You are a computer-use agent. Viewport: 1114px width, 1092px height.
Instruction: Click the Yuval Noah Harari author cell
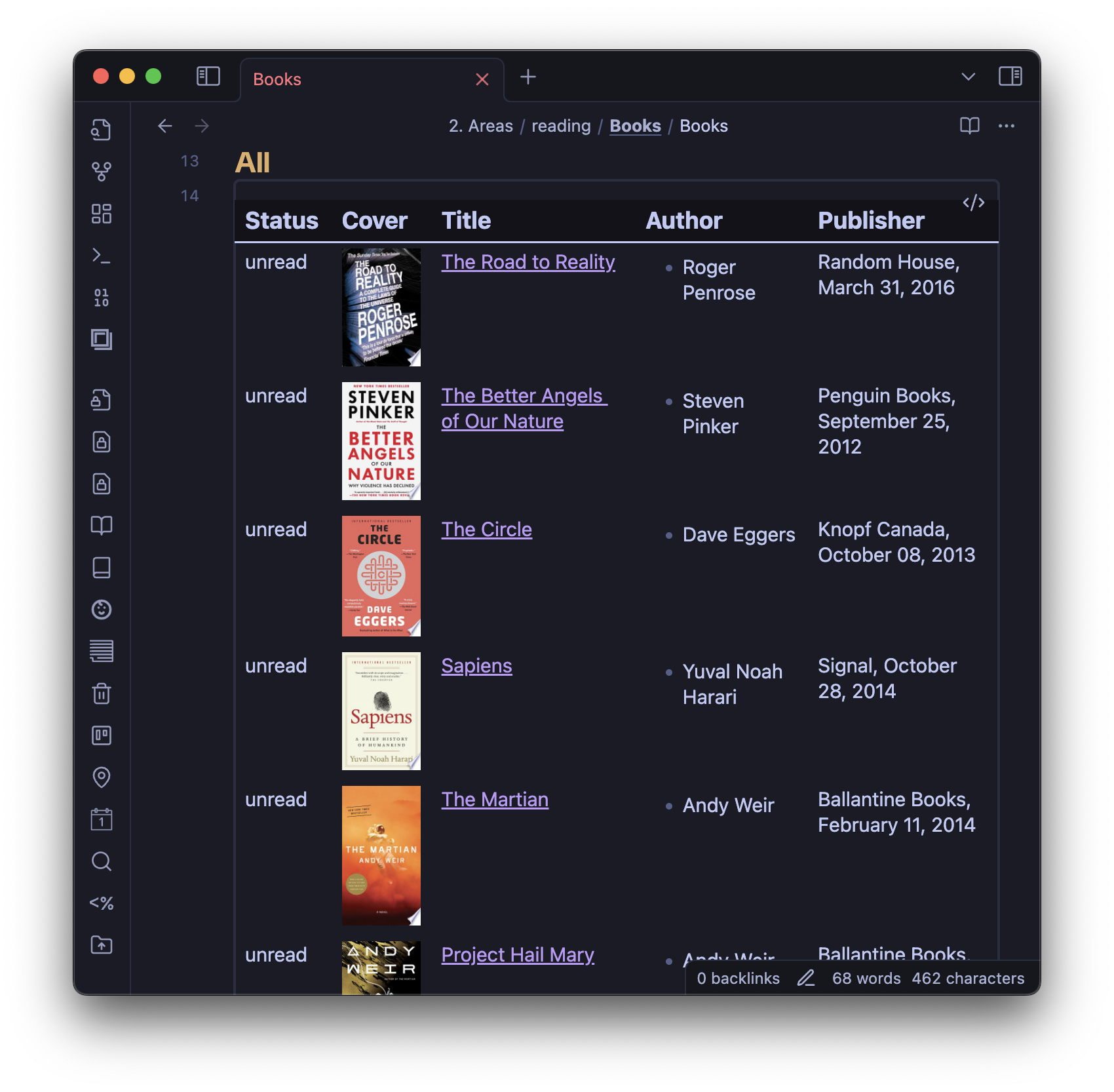(x=733, y=684)
